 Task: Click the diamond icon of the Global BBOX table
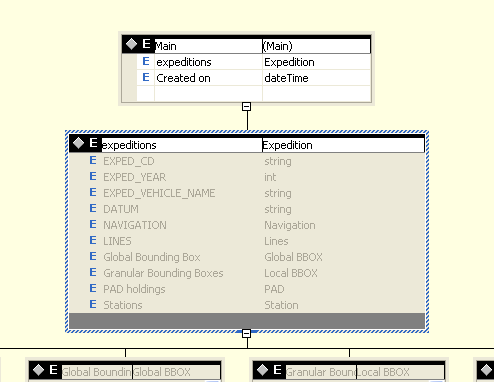click(x=38, y=370)
